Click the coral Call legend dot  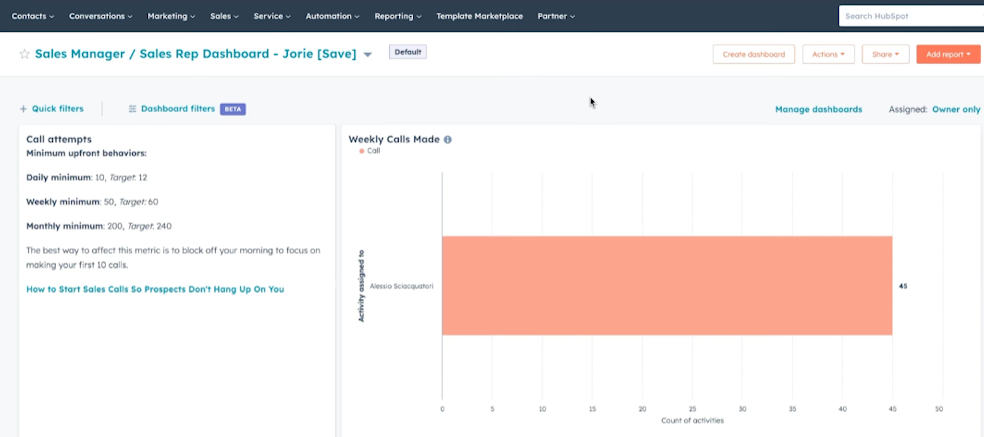[361, 151]
